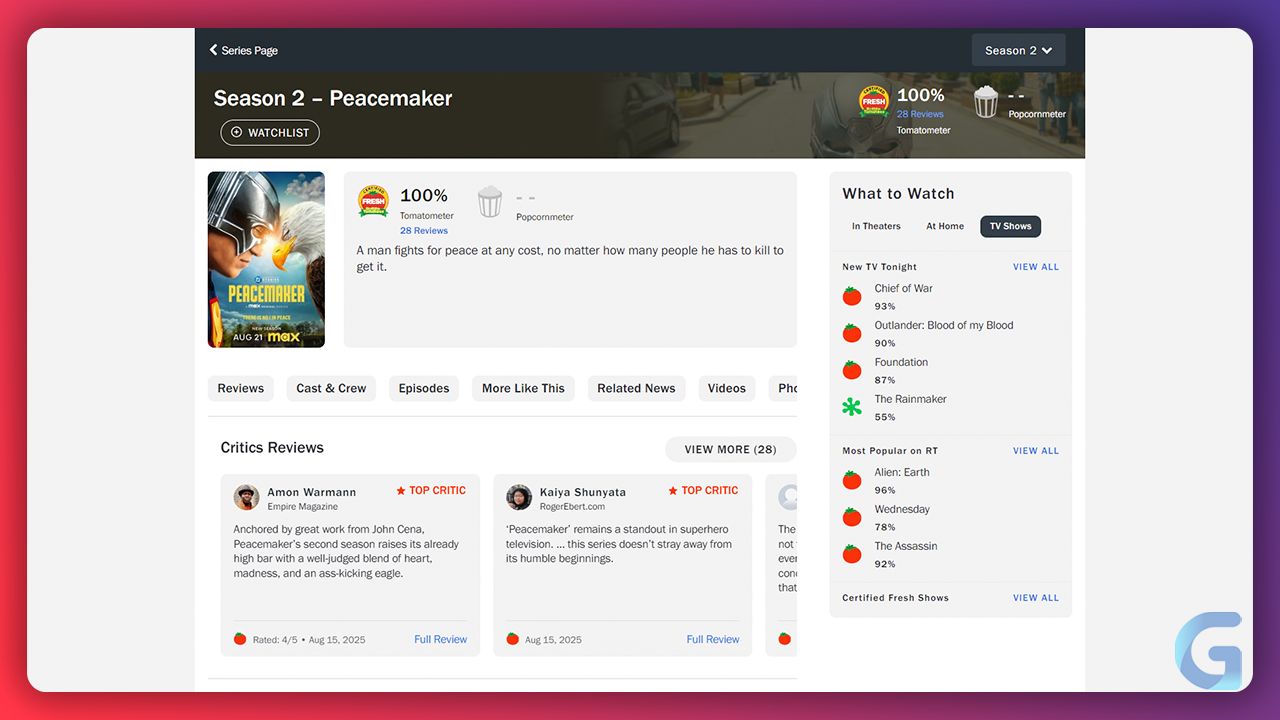View all New TV Tonight

1036,267
